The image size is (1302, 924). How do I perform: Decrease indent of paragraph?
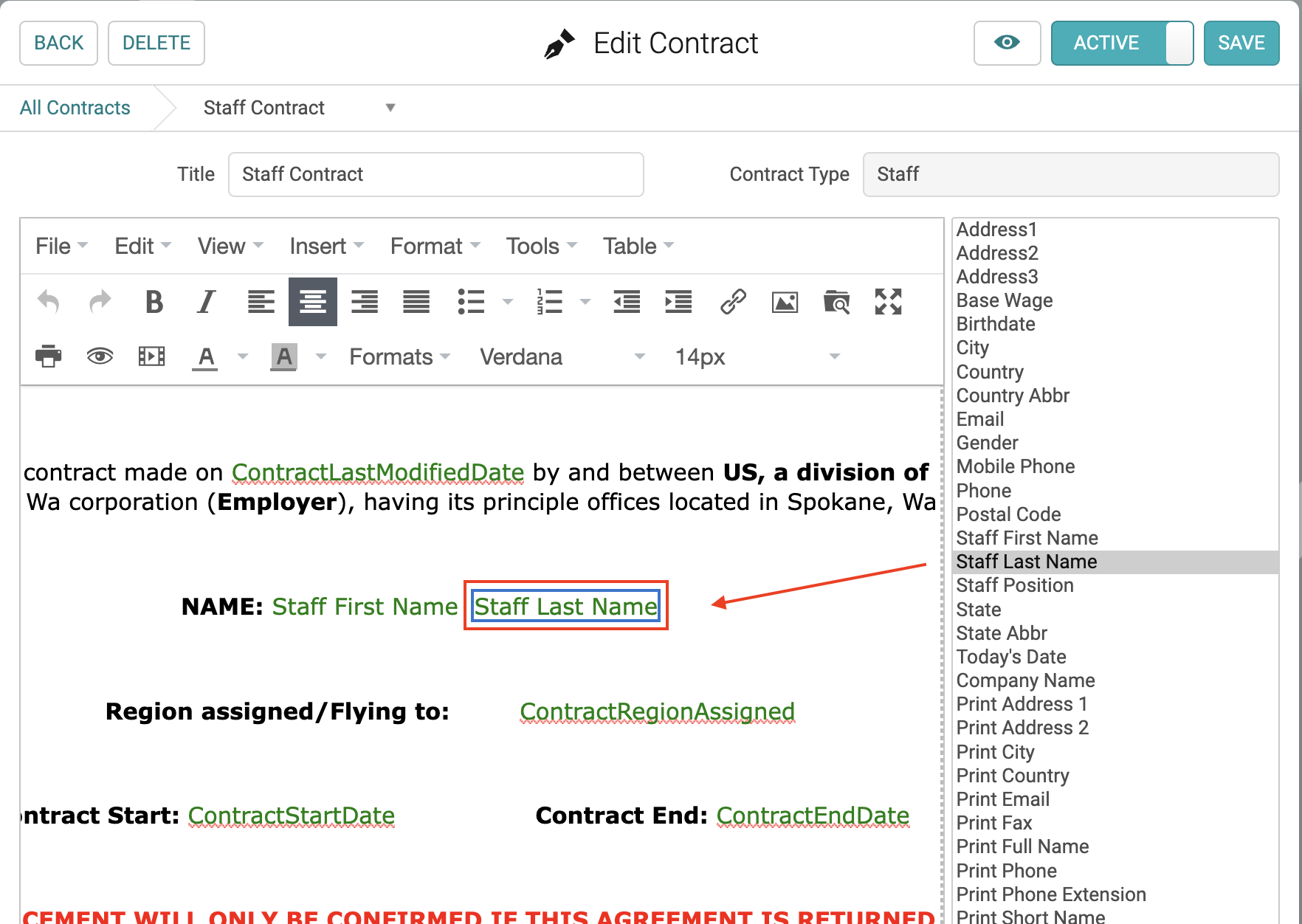[627, 301]
